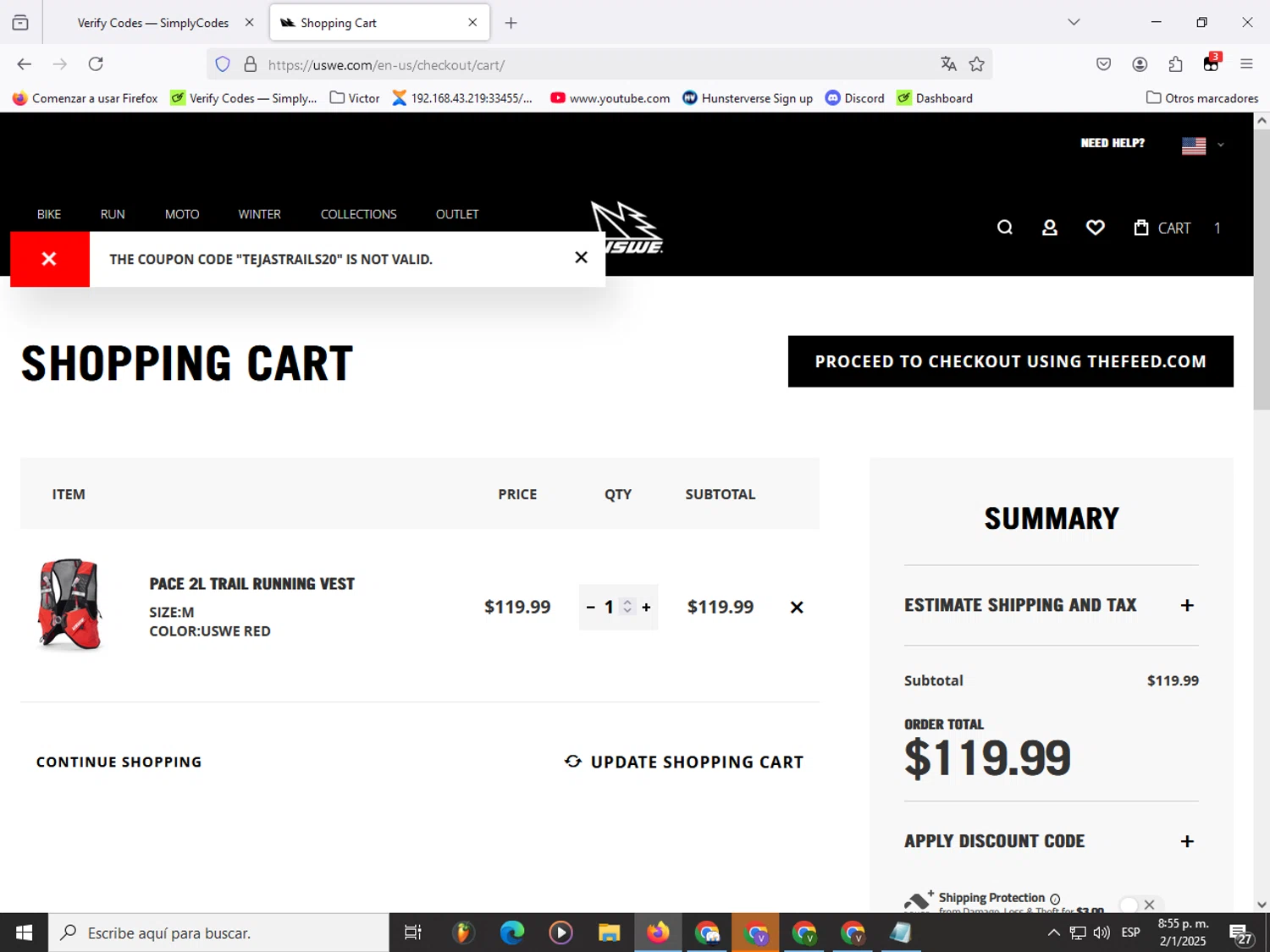Open Firefox View icon
1270x952 pixels.
tap(20, 23)
